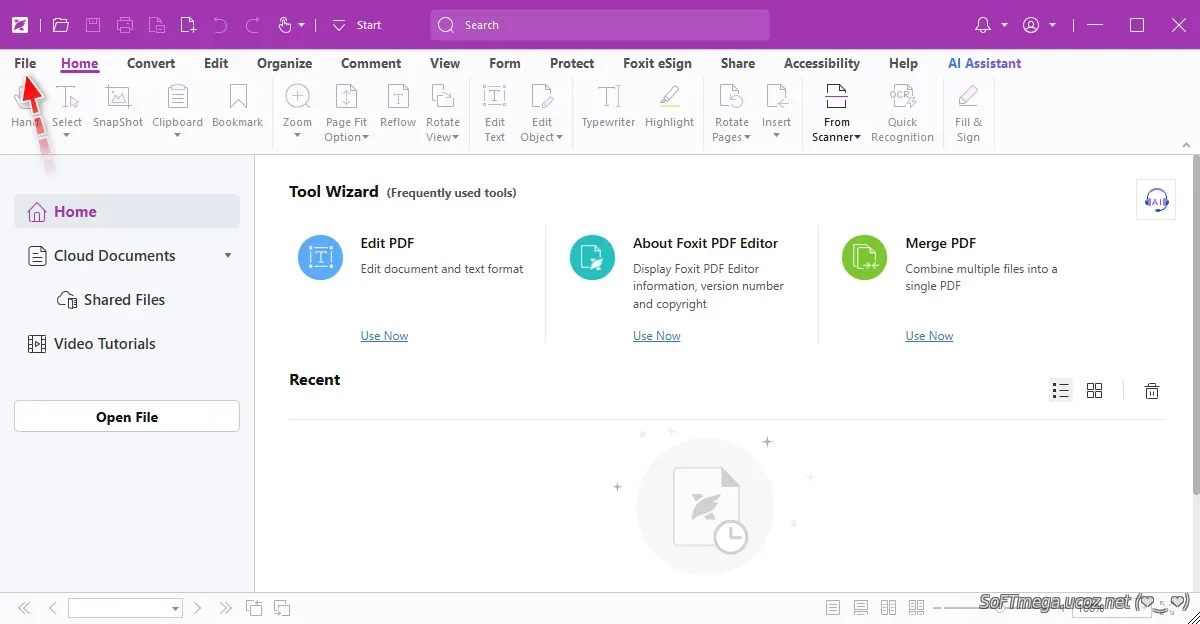Click the Open File button
This screenshot has width=1200, height=624.
[127, 417]
